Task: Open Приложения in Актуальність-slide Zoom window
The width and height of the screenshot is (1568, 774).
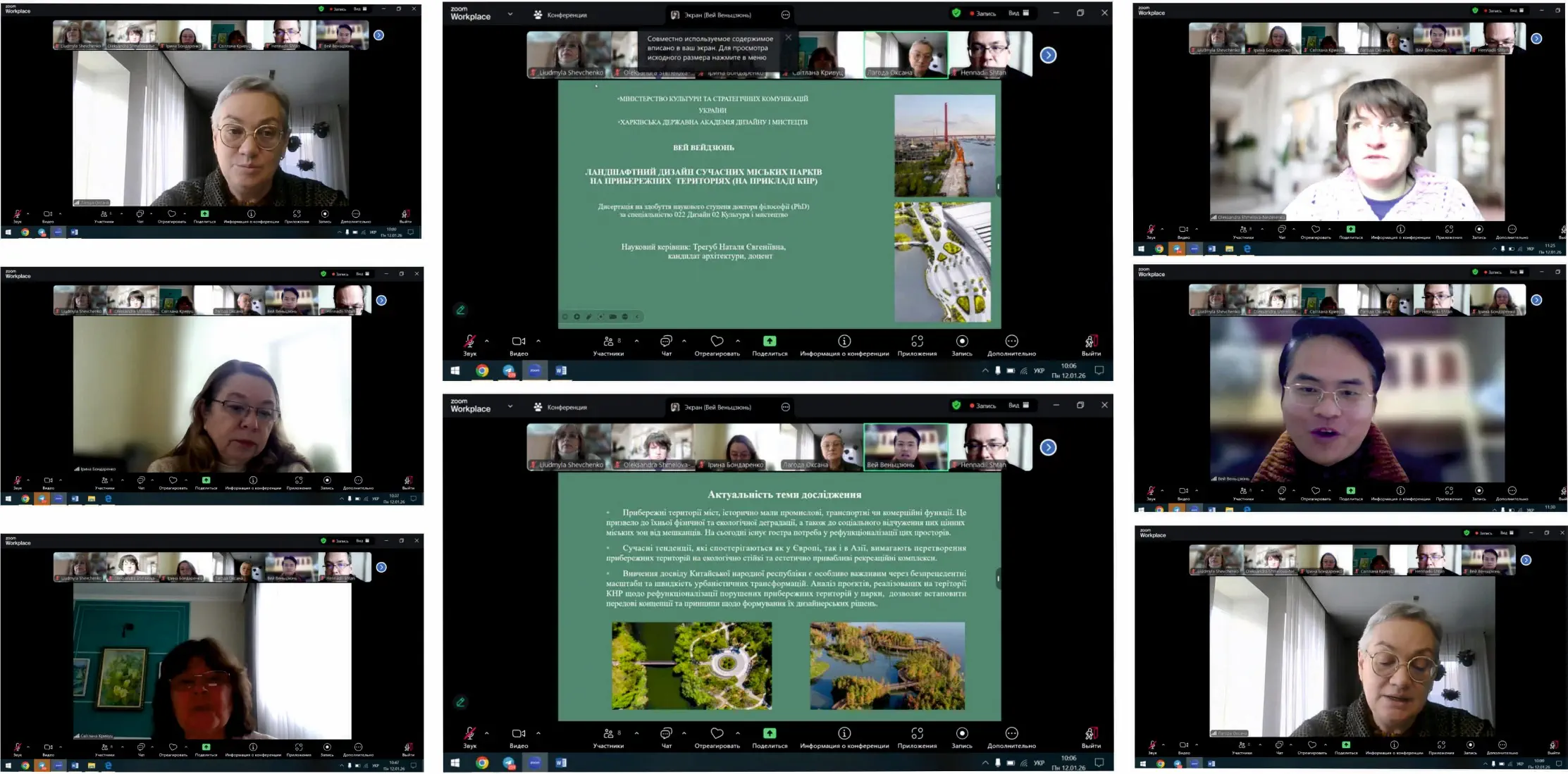Action: (x=917, y=735)
